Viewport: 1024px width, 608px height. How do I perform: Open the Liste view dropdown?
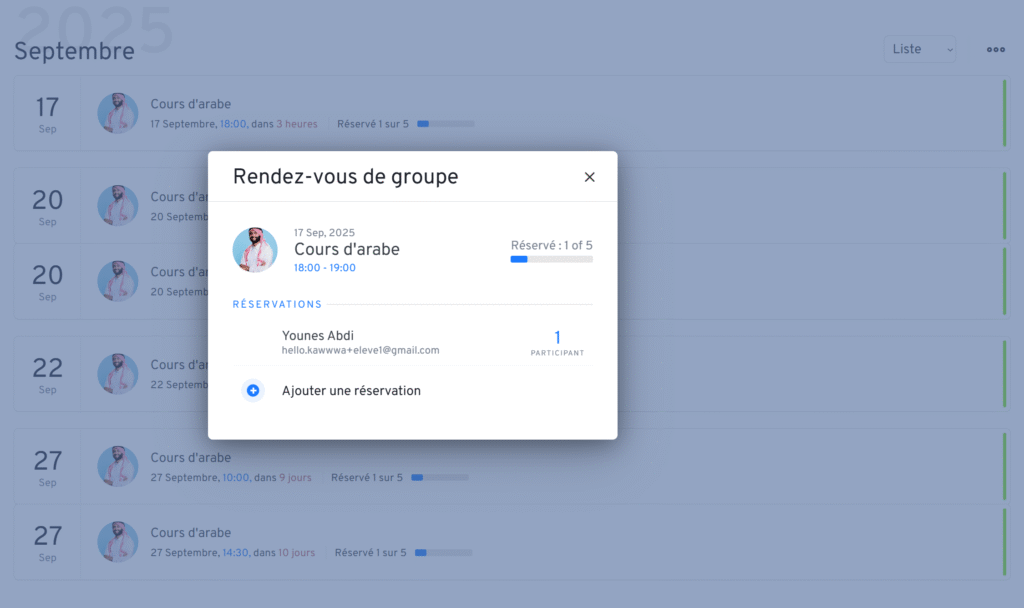[920, 49]
